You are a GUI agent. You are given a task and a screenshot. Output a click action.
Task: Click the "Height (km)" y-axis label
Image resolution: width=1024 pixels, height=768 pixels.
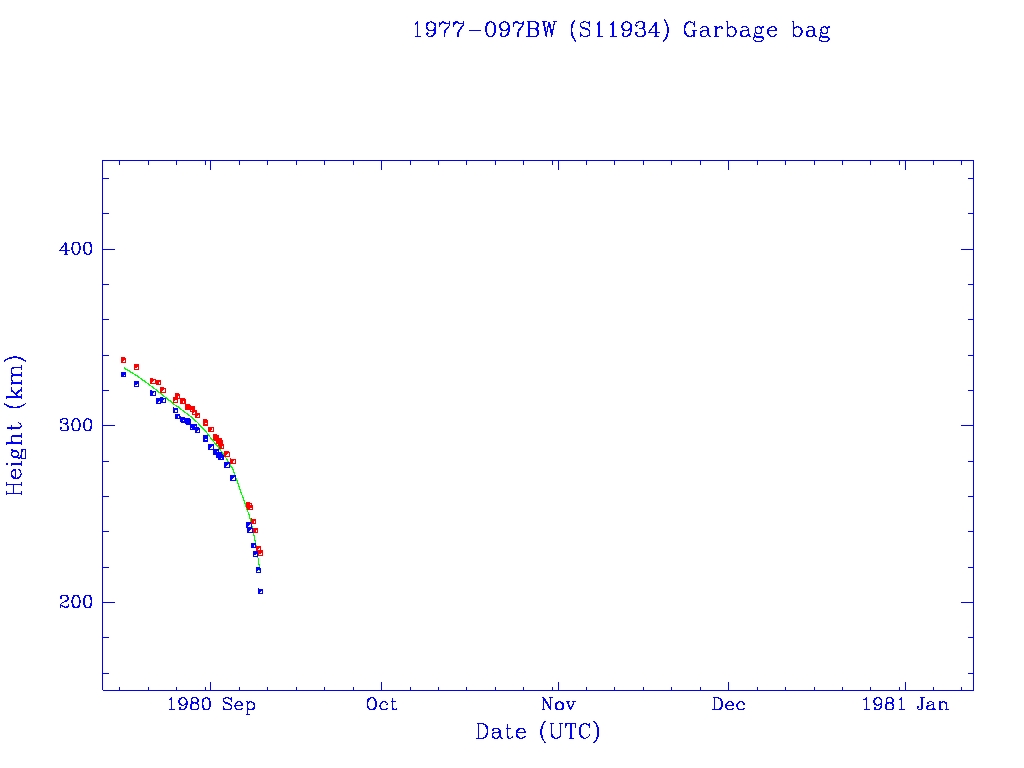[16, 425]
